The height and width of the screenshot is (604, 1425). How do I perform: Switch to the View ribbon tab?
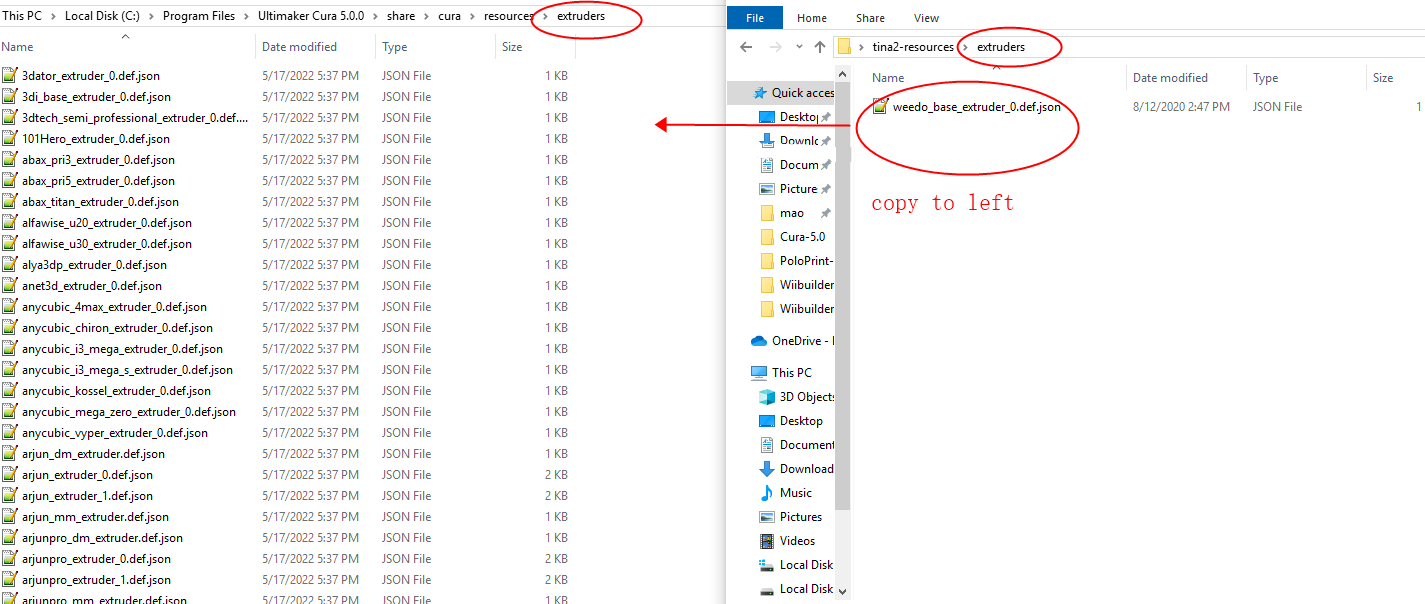926,18
